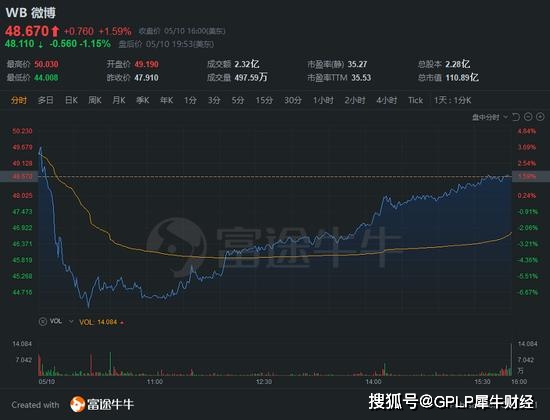The image size is (550, 420).
Task: Click the VOL: 14.084 reading
Action: (x=98, y=322)
